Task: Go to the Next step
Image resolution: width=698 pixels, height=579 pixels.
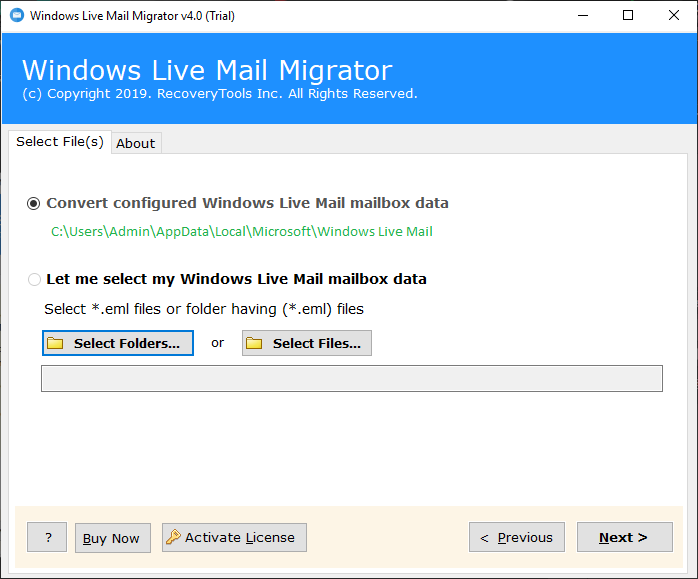Action: (625, 537)
